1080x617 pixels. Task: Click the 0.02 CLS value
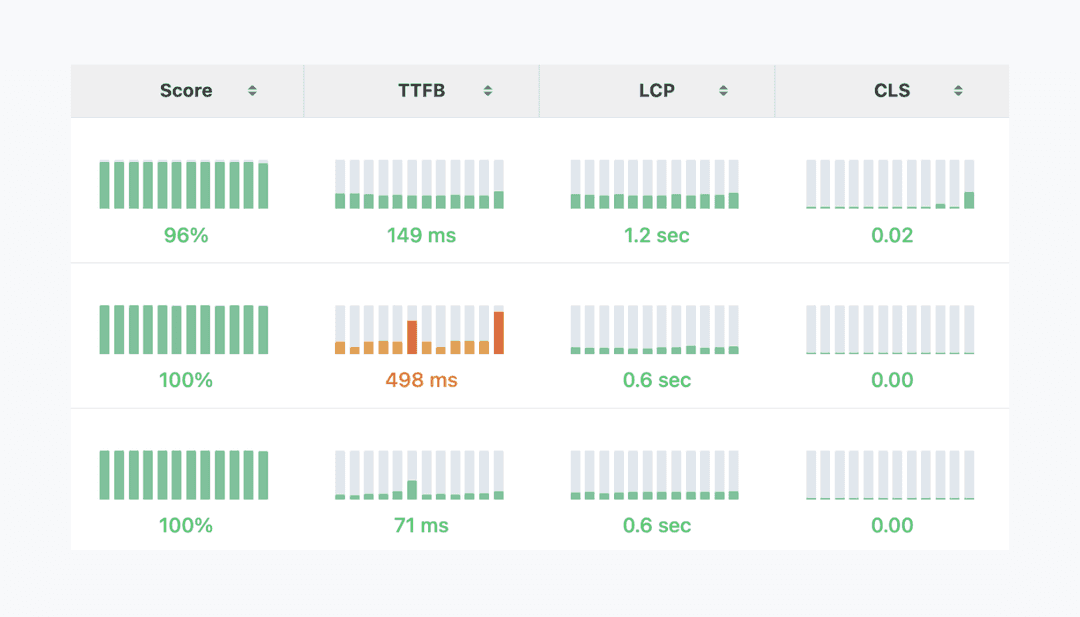click(x=891, y=235)
